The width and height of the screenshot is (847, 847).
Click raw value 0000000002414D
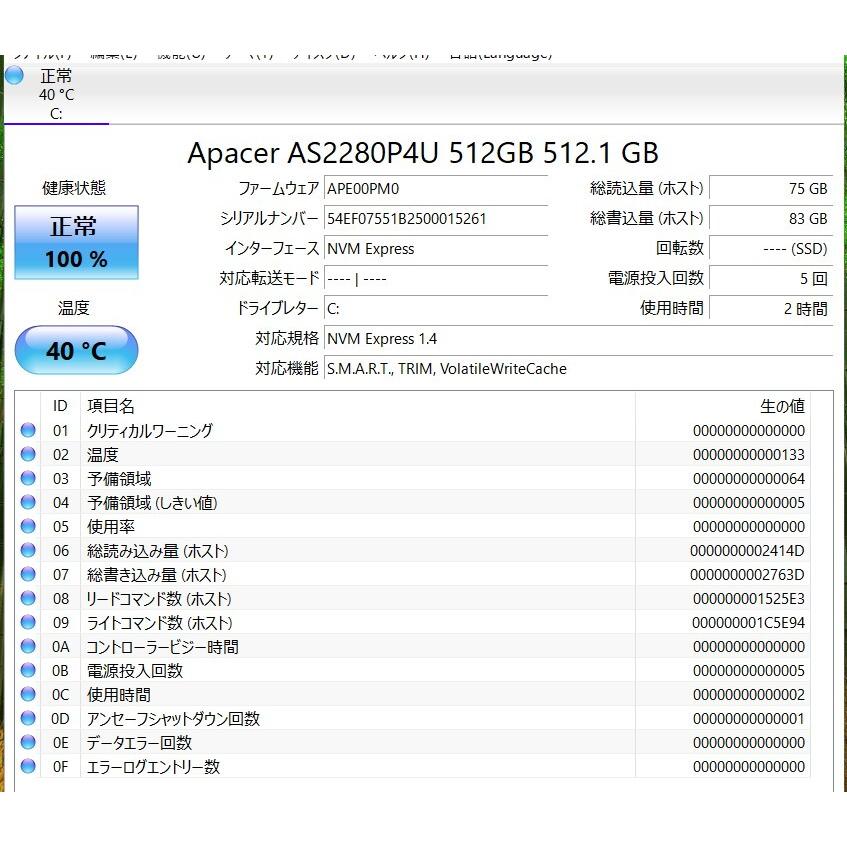[747, 551]
